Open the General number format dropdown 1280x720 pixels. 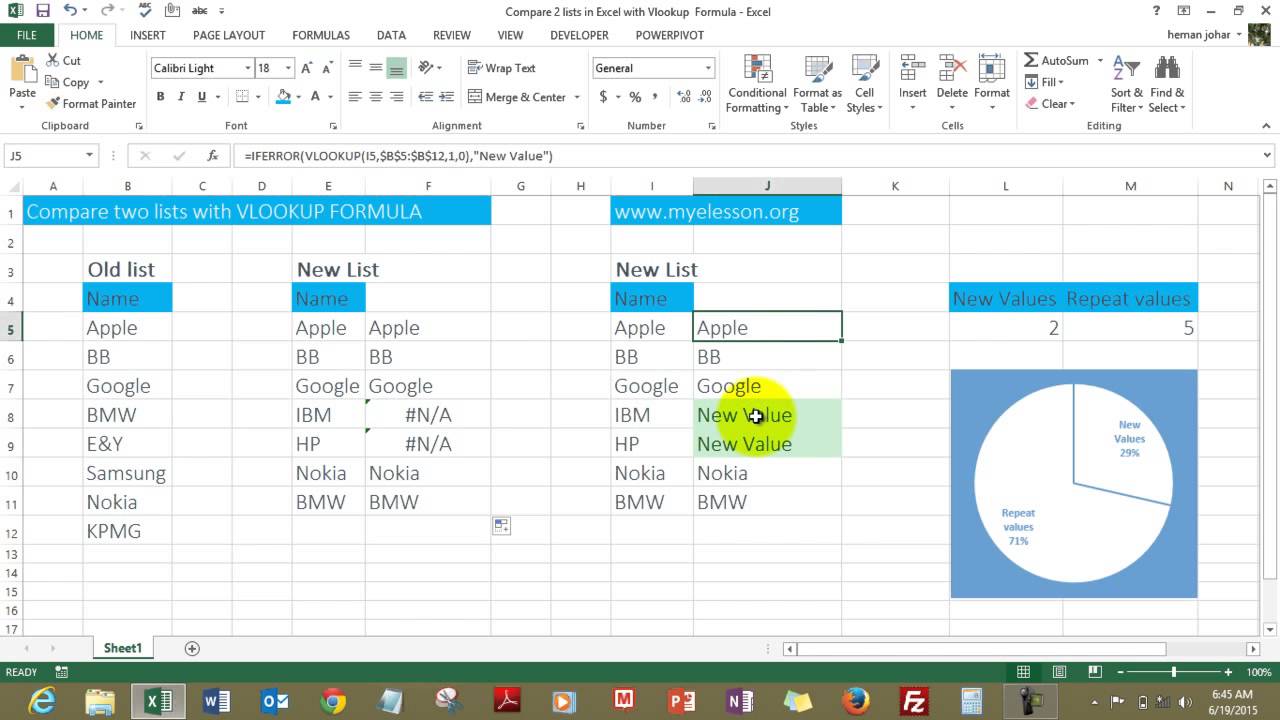click(708, 68)
